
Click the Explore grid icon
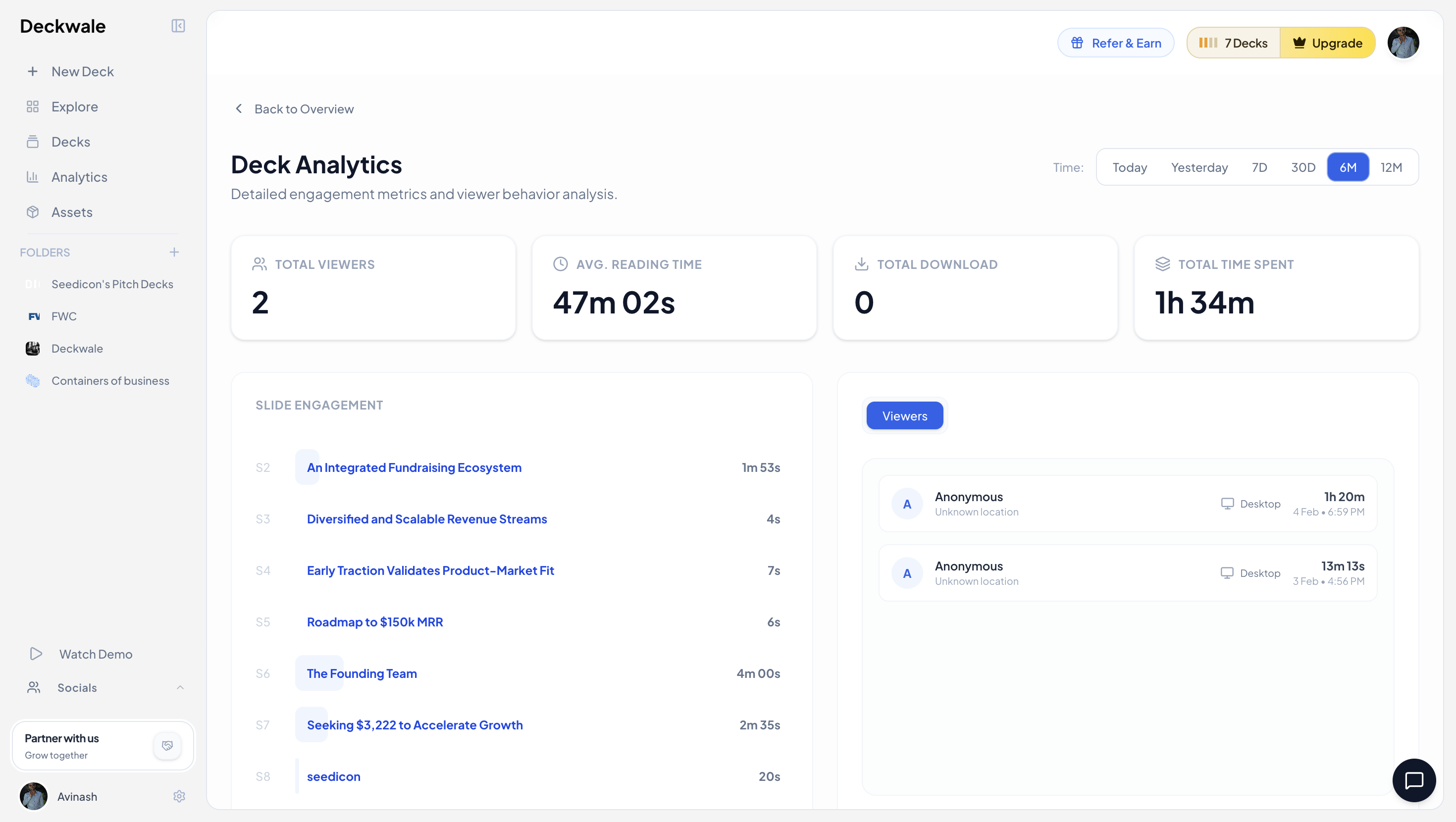click(x=33, y=106)
